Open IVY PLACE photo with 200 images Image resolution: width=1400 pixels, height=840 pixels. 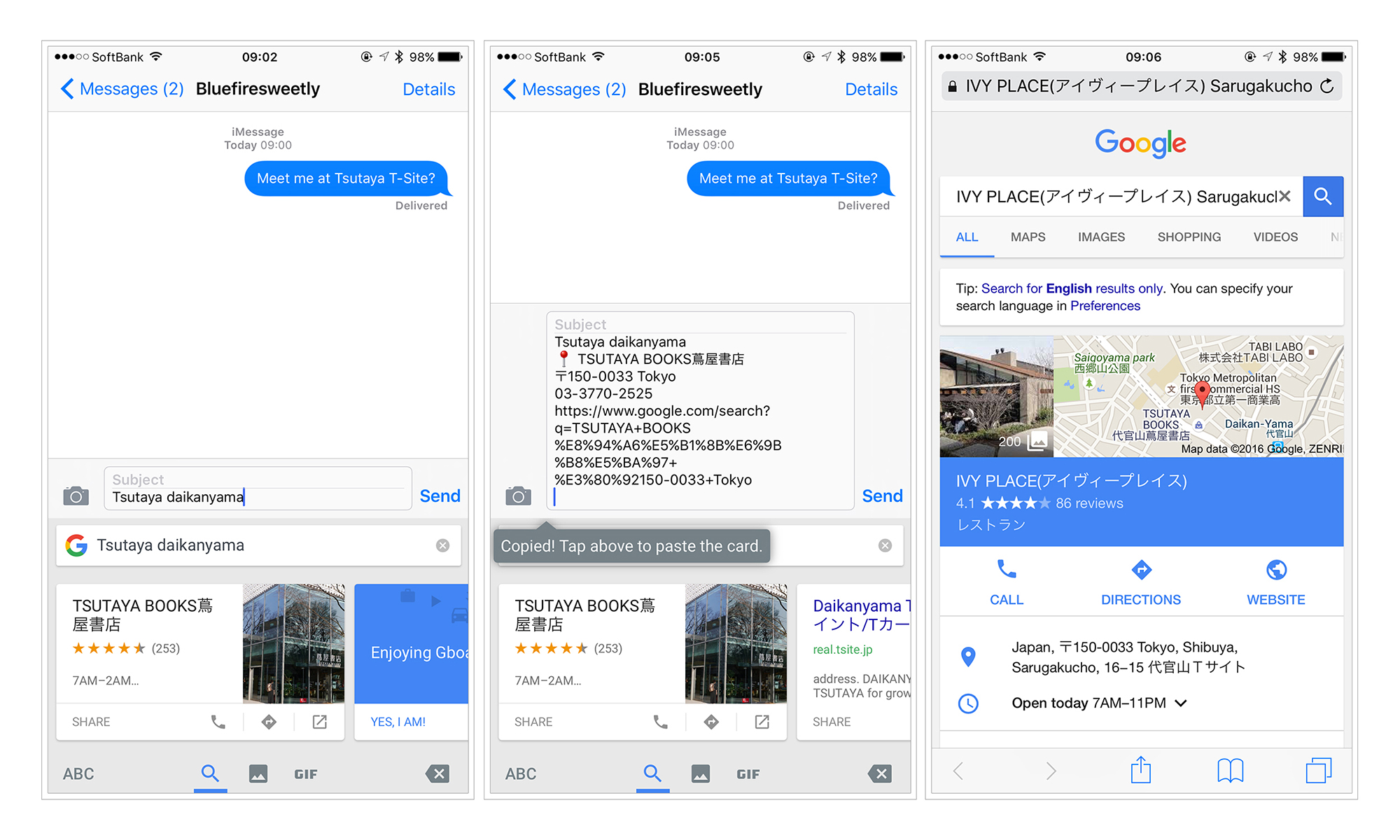point(997,396)
